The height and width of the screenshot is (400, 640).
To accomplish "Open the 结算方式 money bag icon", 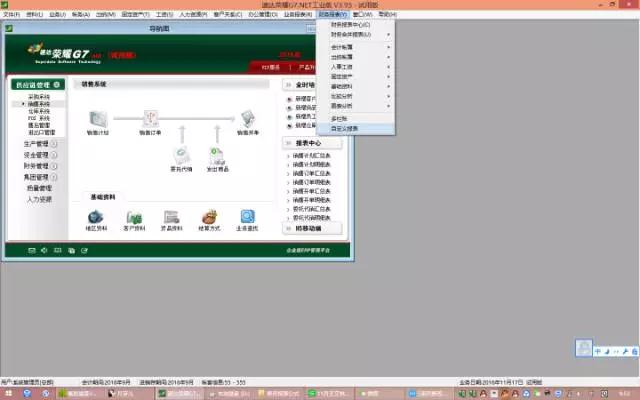I will pyautogui.click(x=209, y=220).
